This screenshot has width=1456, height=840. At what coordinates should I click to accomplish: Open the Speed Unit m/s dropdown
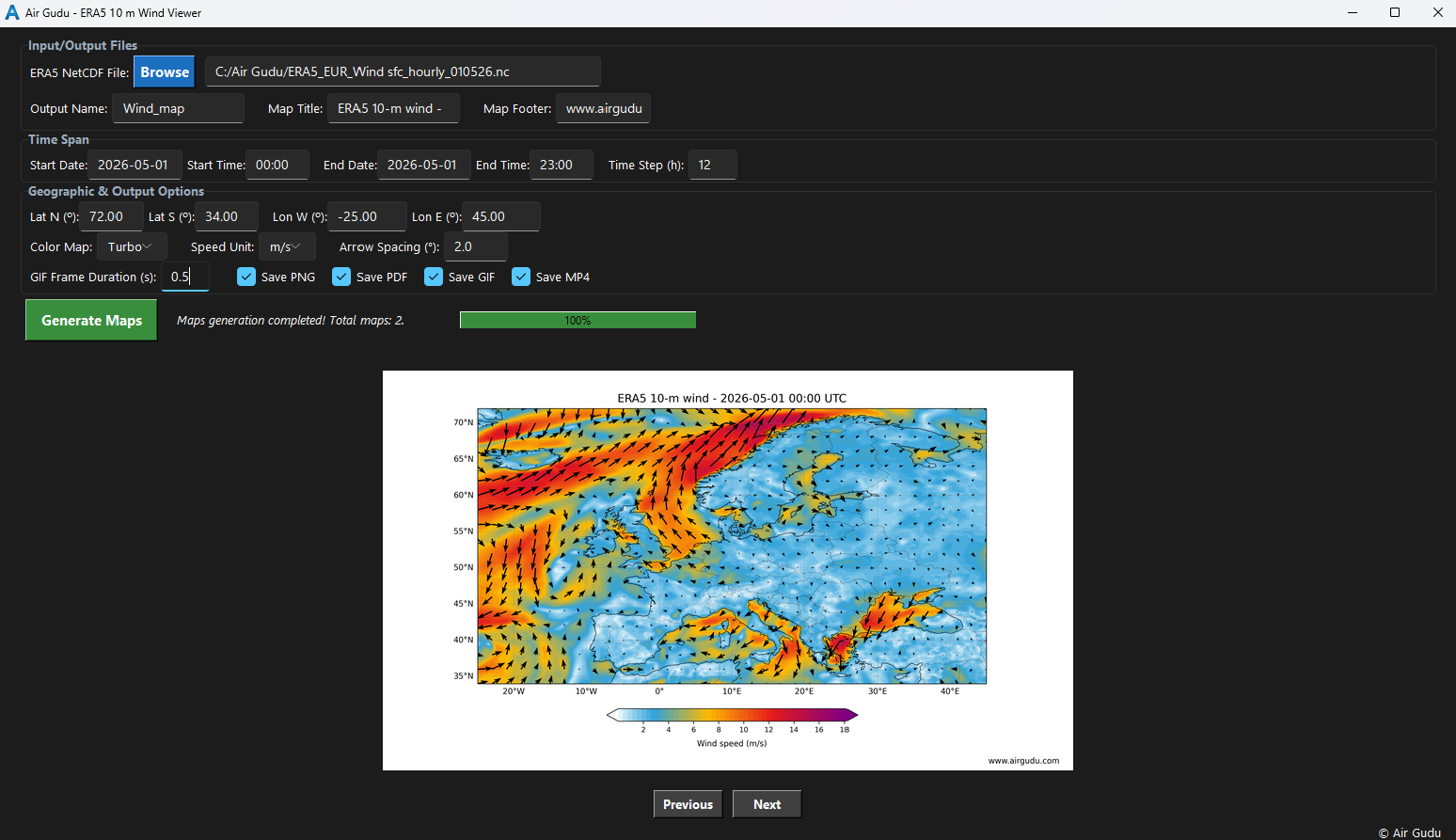point(287,246)
